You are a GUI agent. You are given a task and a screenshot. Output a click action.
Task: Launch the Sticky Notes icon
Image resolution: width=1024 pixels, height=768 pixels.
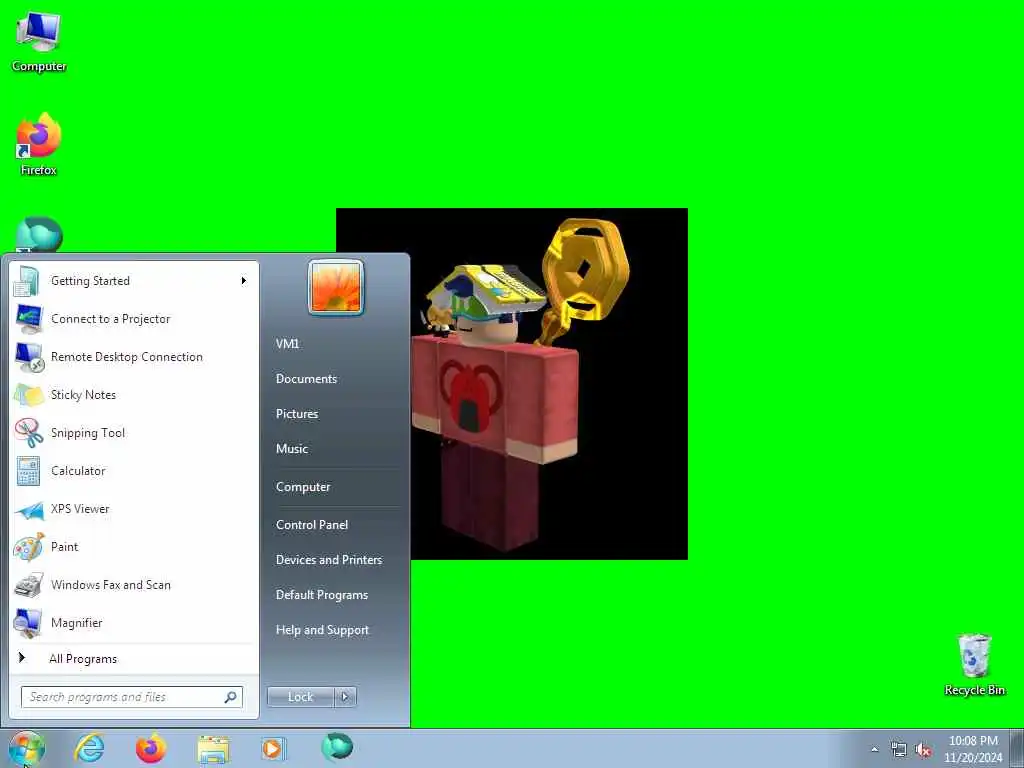tap(28, 395)
